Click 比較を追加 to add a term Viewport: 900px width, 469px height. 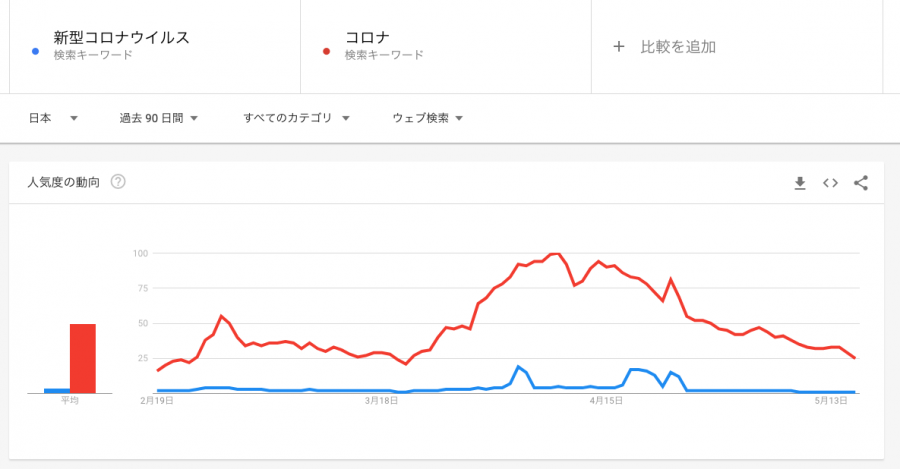(x=678, y=47)
